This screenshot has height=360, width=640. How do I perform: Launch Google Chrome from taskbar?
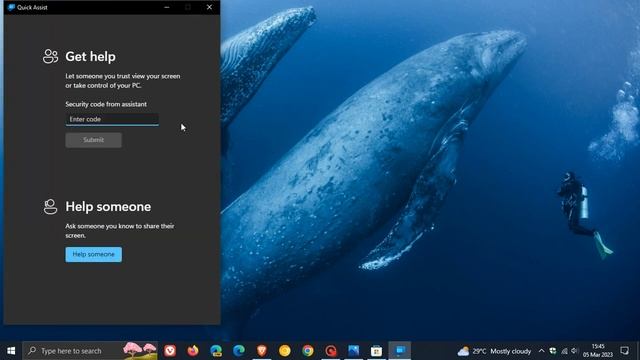[x=308, y=351]
